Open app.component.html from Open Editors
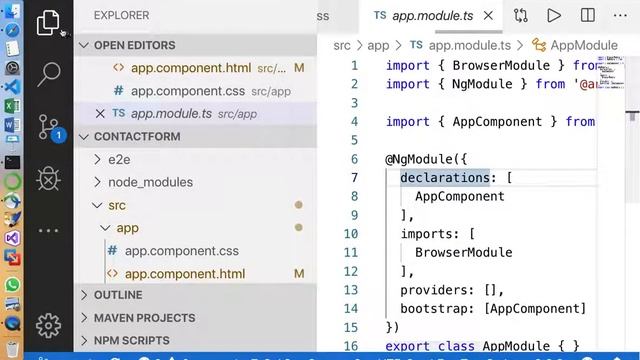The width and height of the screenshot is (640, 360). (196, 68)
